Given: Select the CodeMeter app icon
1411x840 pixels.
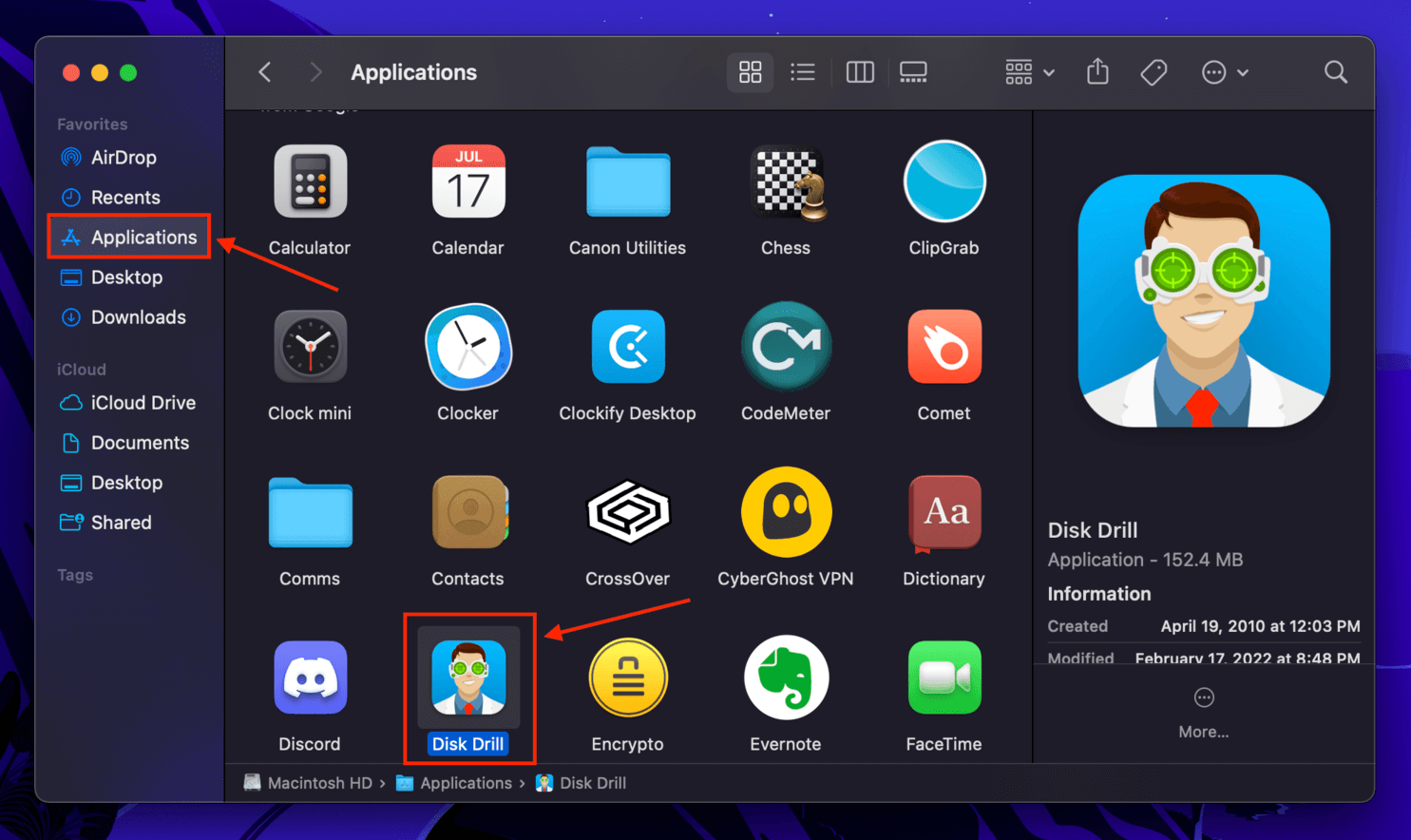Looking at the screenshot, I should pos(785,347).
